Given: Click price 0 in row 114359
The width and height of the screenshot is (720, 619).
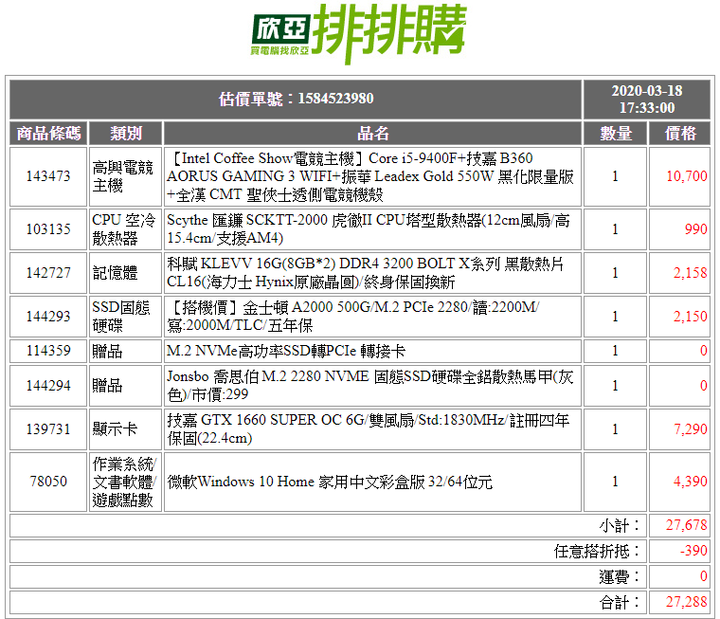Looking at the screenshot, I should (x=703, y=351).
